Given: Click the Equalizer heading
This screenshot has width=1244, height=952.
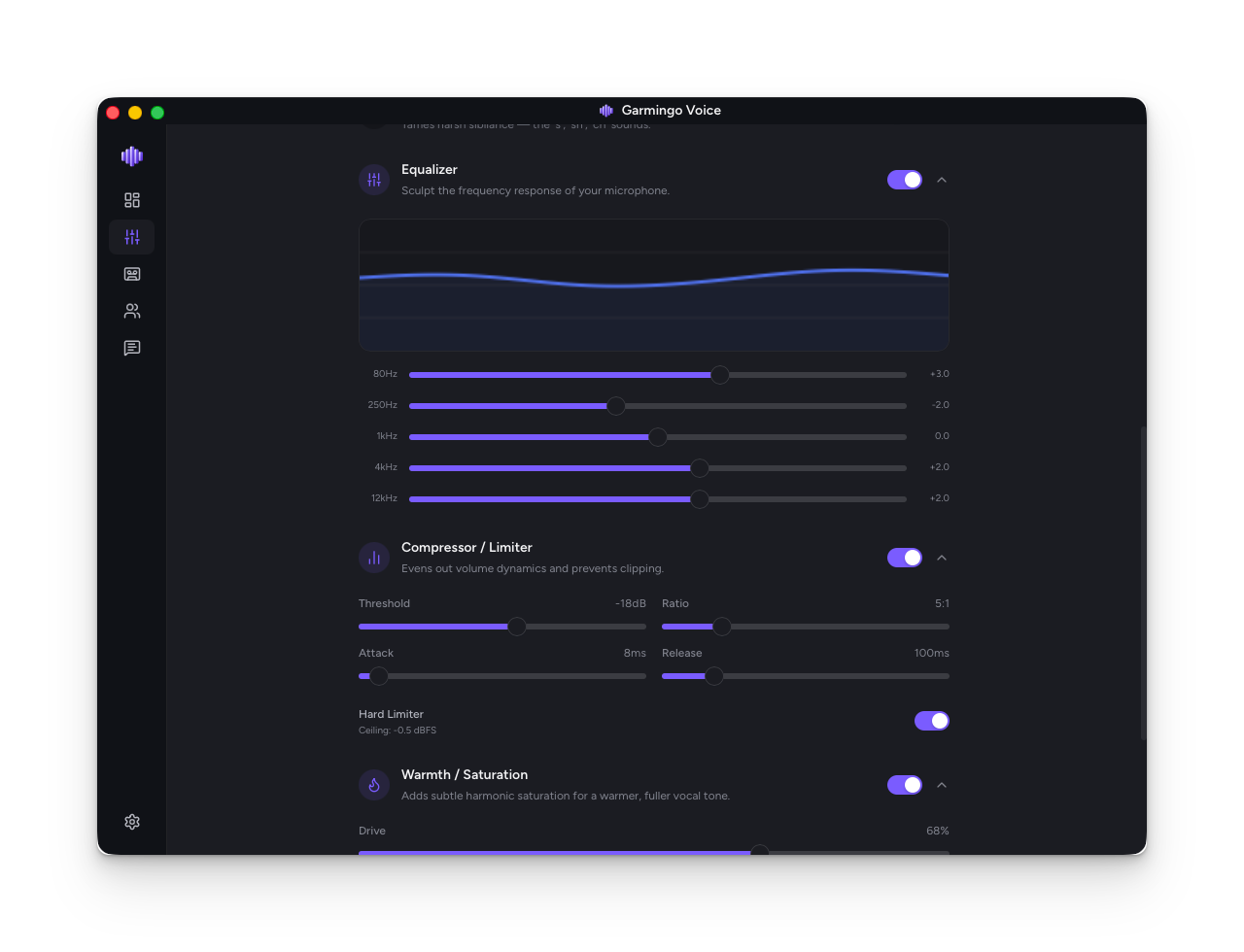Looking at the screenshot, I should coord(430,170).
